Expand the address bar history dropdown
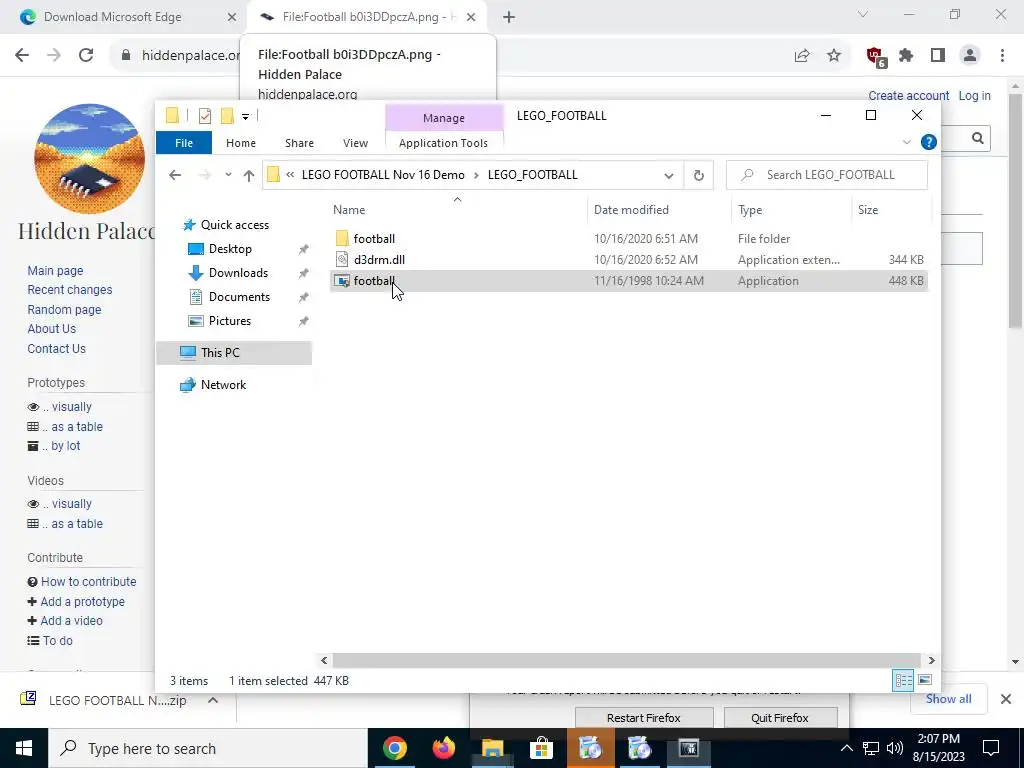The height and width of the screenshot is (768, 1024). 669,175
